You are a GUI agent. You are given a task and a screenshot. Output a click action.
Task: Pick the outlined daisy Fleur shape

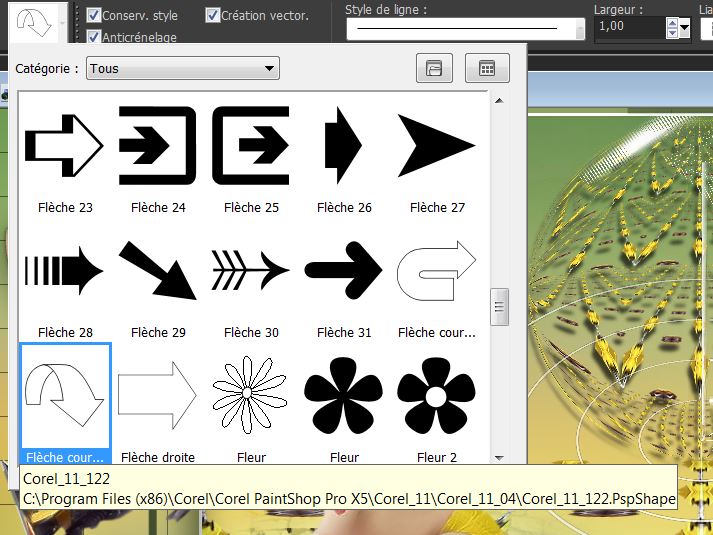250,395
